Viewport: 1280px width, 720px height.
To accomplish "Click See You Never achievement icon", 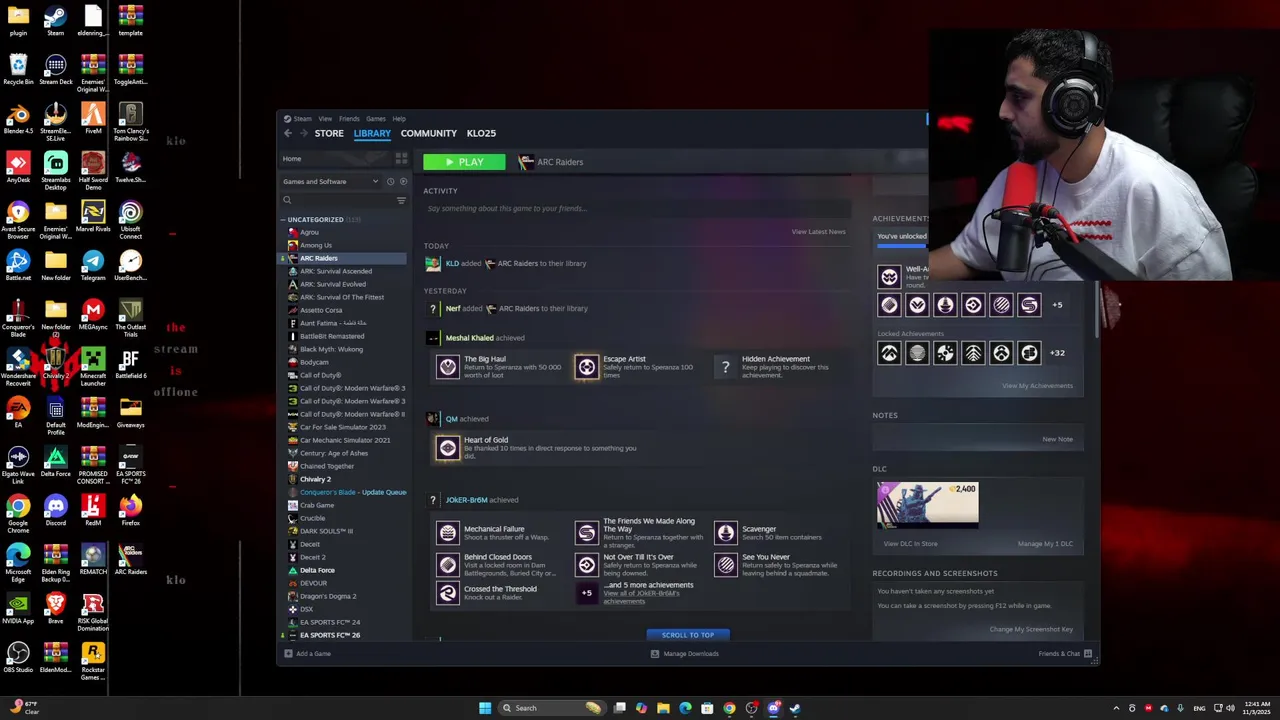I will 726,565.
